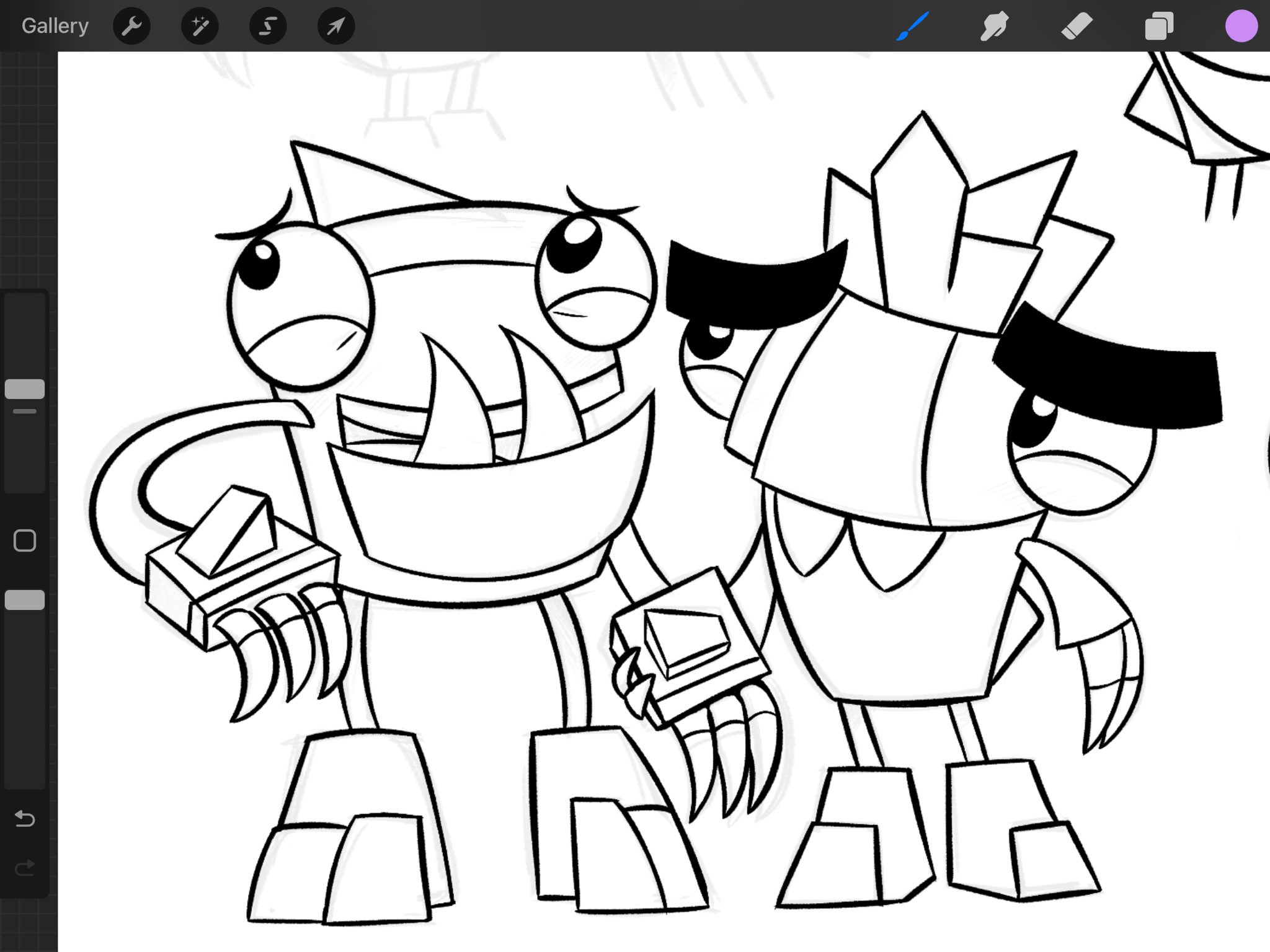Click the brush opacity slider handle
Viewport: 1270px width, 952px height.
pyautogui.click(x=25, y=600)
